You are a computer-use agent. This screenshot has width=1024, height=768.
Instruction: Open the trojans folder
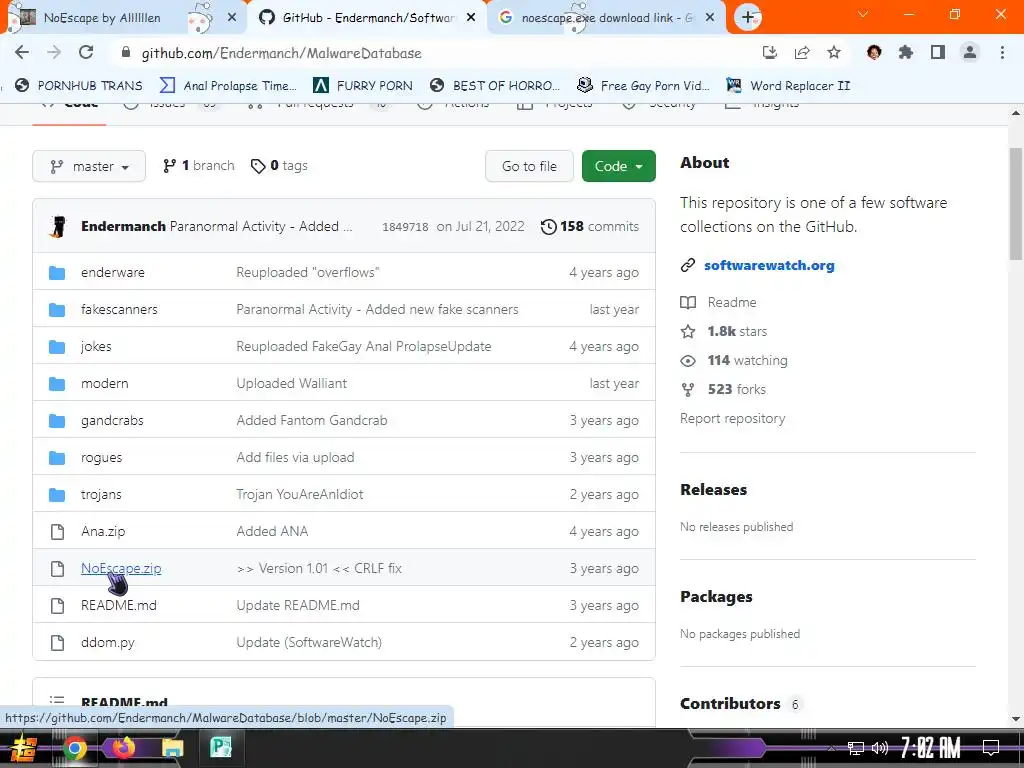[x=101, y=494]
